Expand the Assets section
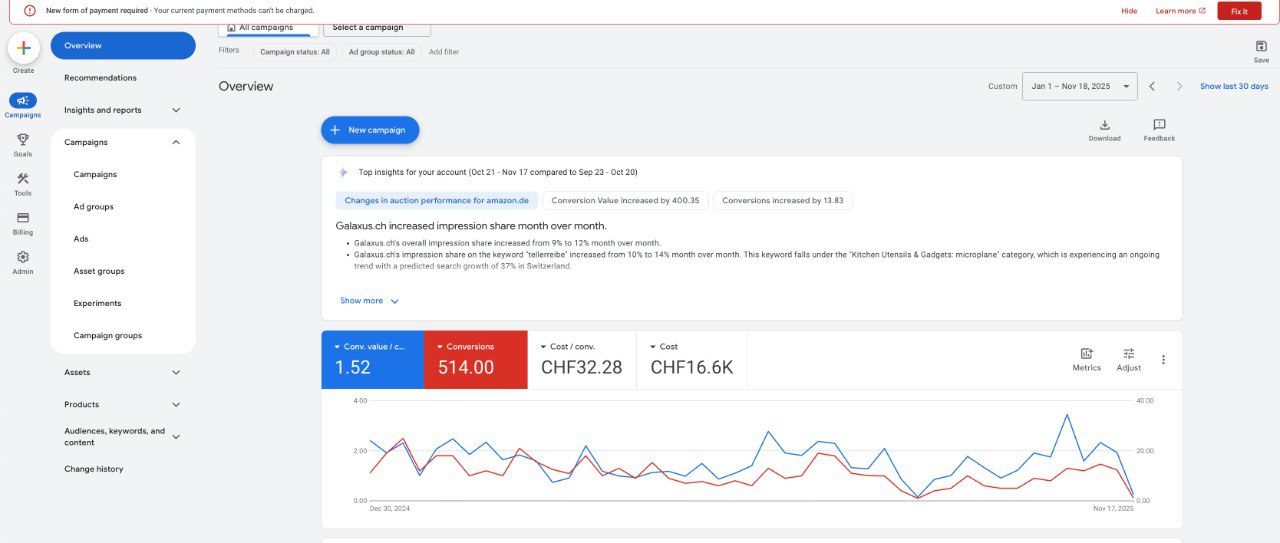 176,372
